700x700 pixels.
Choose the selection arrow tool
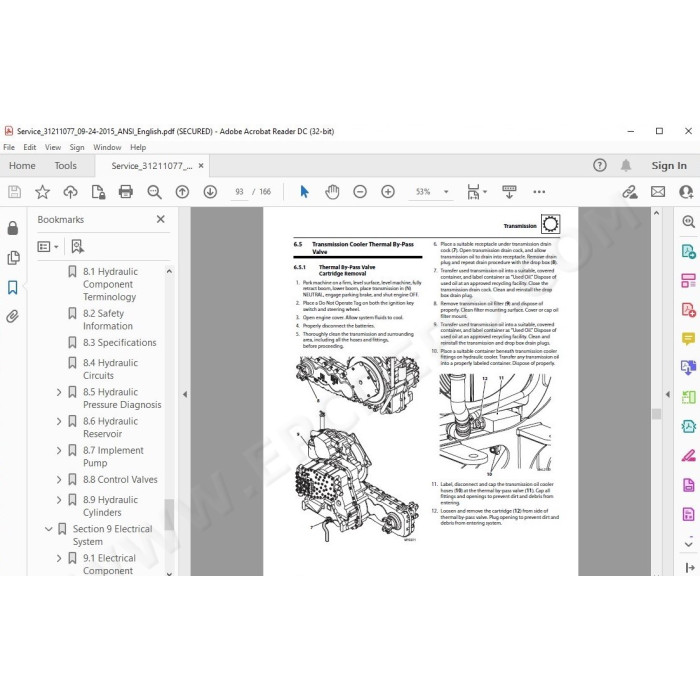(304, 192)
